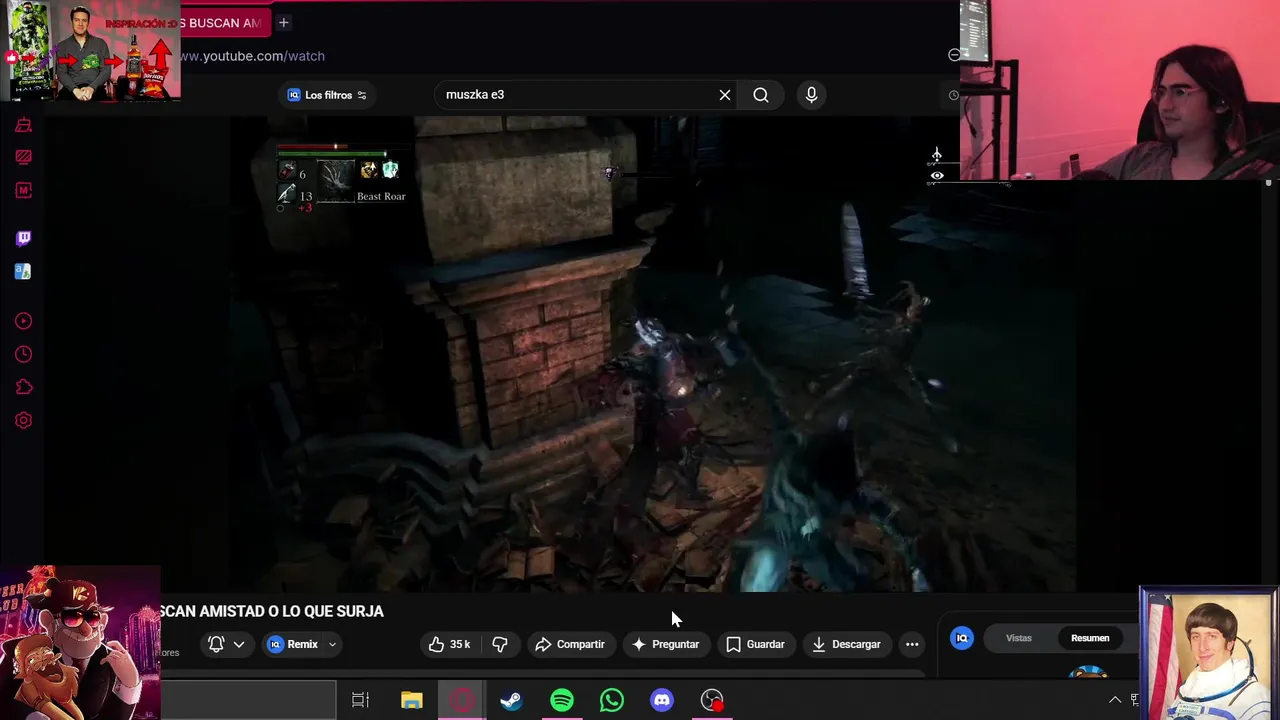This screenshot has width=1280, height=720.
Task: Click the video title text
Action: tap(271, 611)
